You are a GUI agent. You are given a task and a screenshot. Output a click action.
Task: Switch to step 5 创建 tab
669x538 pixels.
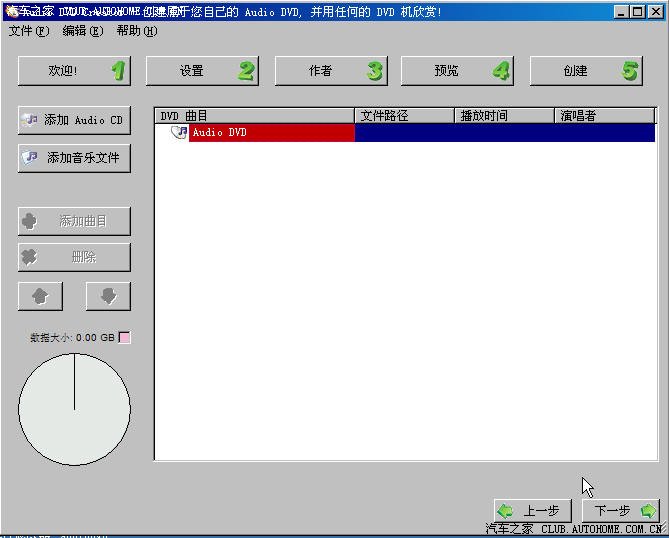click(x=585, y=71)
